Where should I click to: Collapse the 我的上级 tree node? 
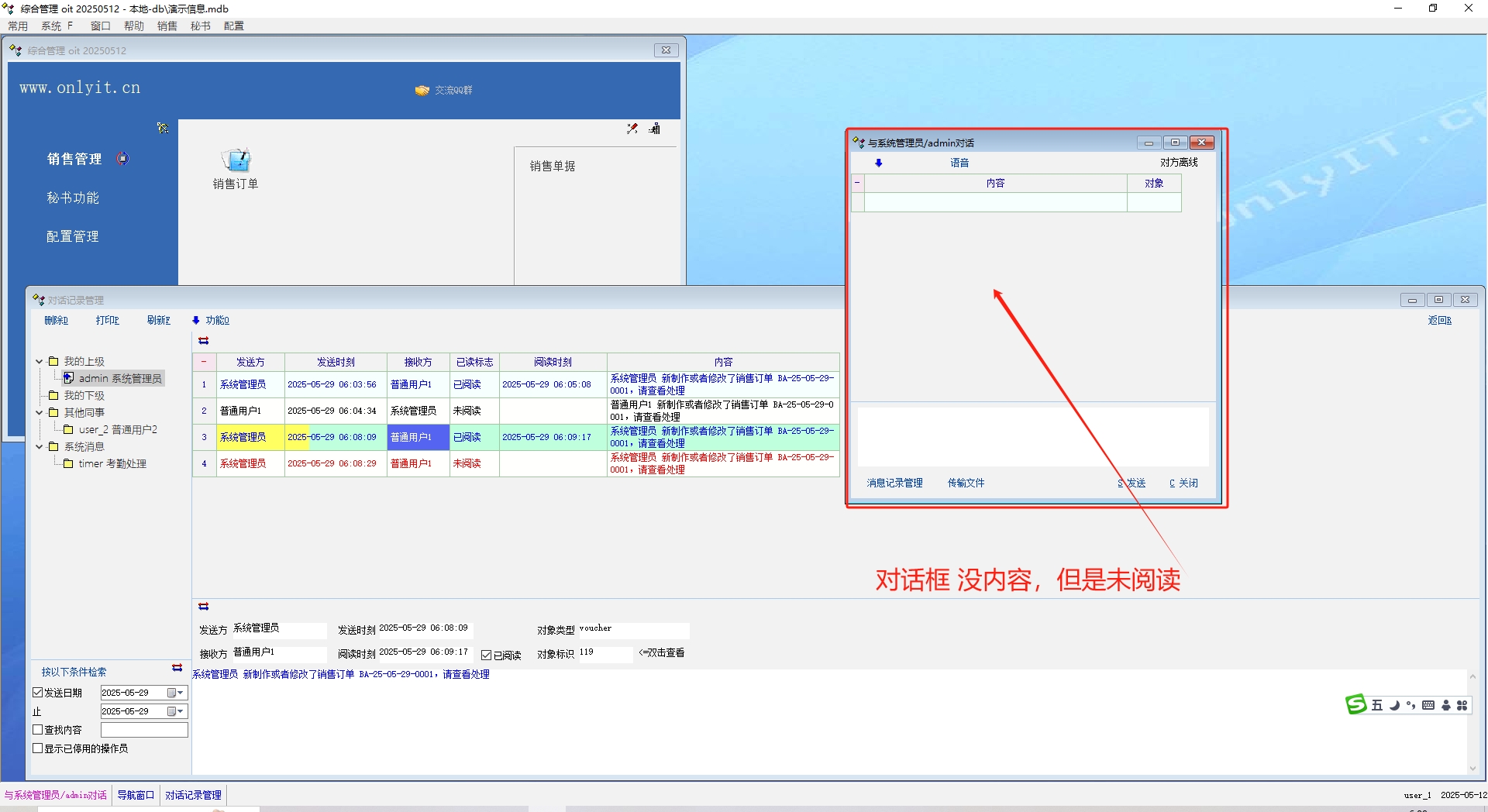[39, 361]
